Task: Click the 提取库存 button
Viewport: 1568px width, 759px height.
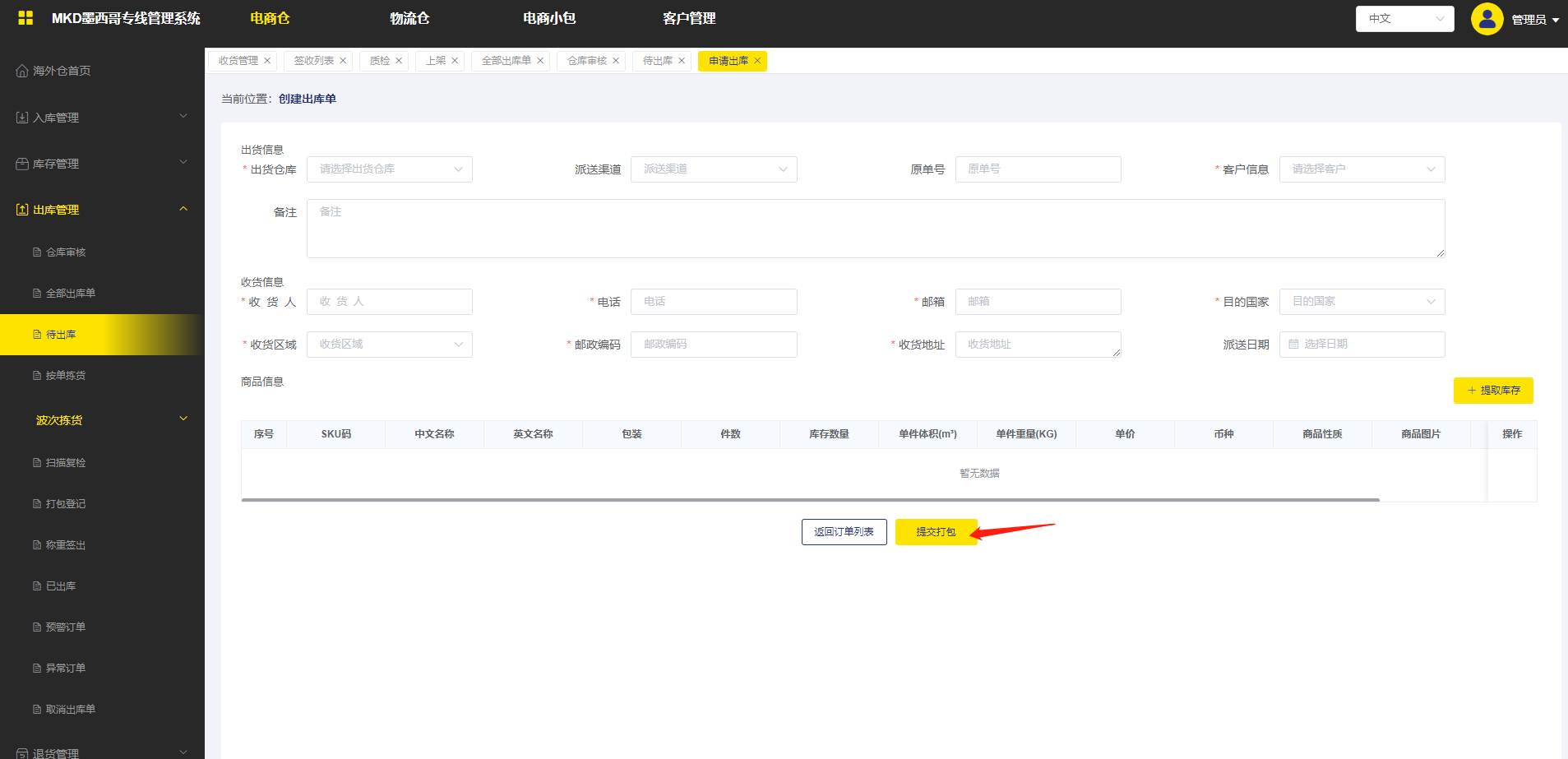Action: tap(1492, 391)
